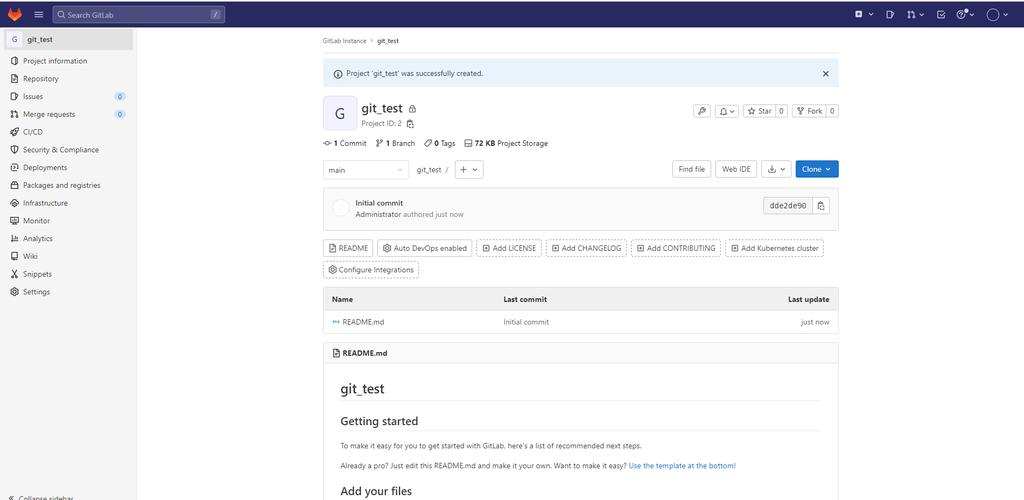Open Repository in sidebar
1024x500 pixels.
[40, 78]
